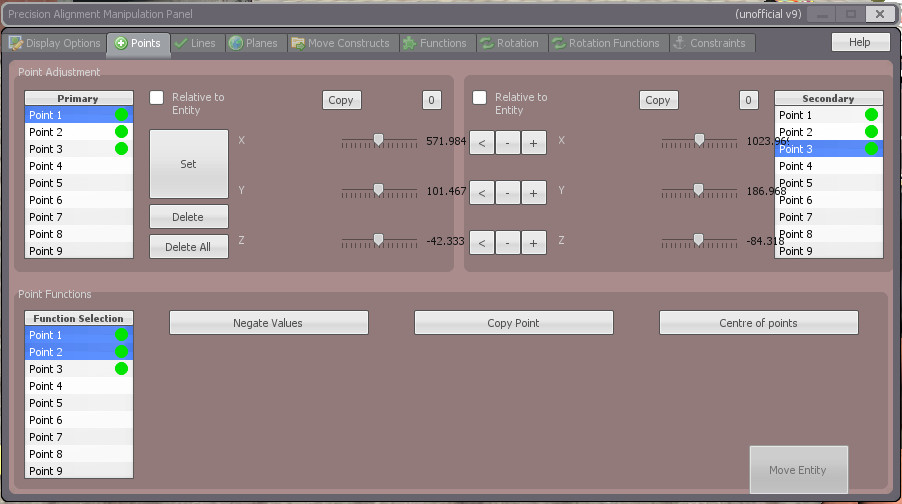The width and height of the screenshot is (902, 504).
Task: Select Point 4 in Secondary list
Action: tap(829, 166)
